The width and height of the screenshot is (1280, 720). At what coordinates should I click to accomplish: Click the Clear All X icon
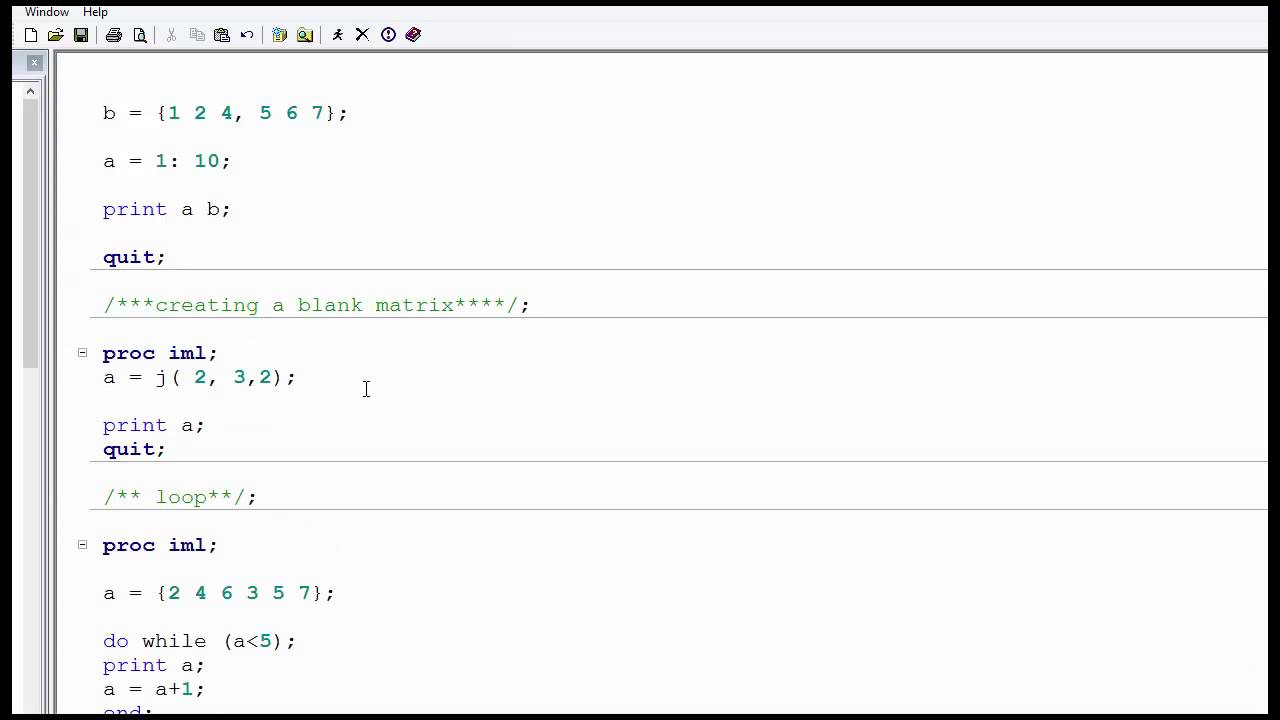(x=362, y=35)
